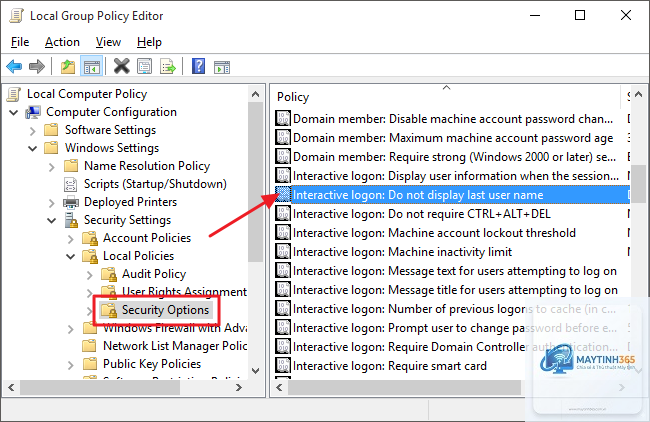This screenshot has height=422, width=650.
Task: Click tree pane horizontal scroll right arrow
Action: 239,388
